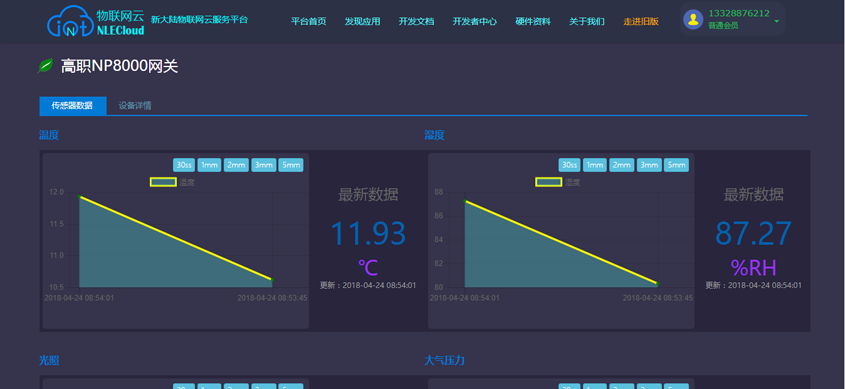Go to 开发文档 in the top navigation
845x389 pixels.
click(x=416, y=22)
